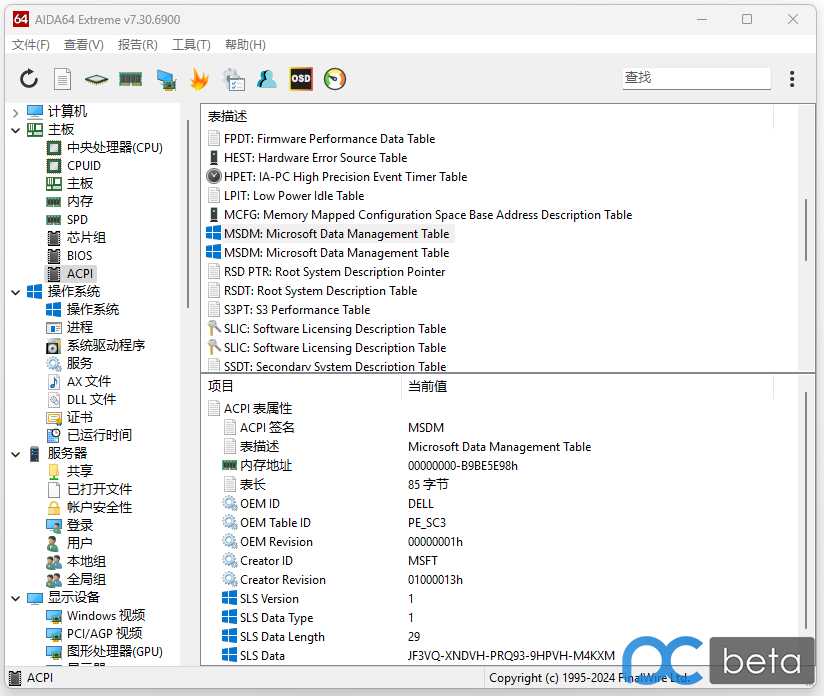Select 内存 in the tree
Viewport: 824px width, 696px height.
(x=70, y=201)
